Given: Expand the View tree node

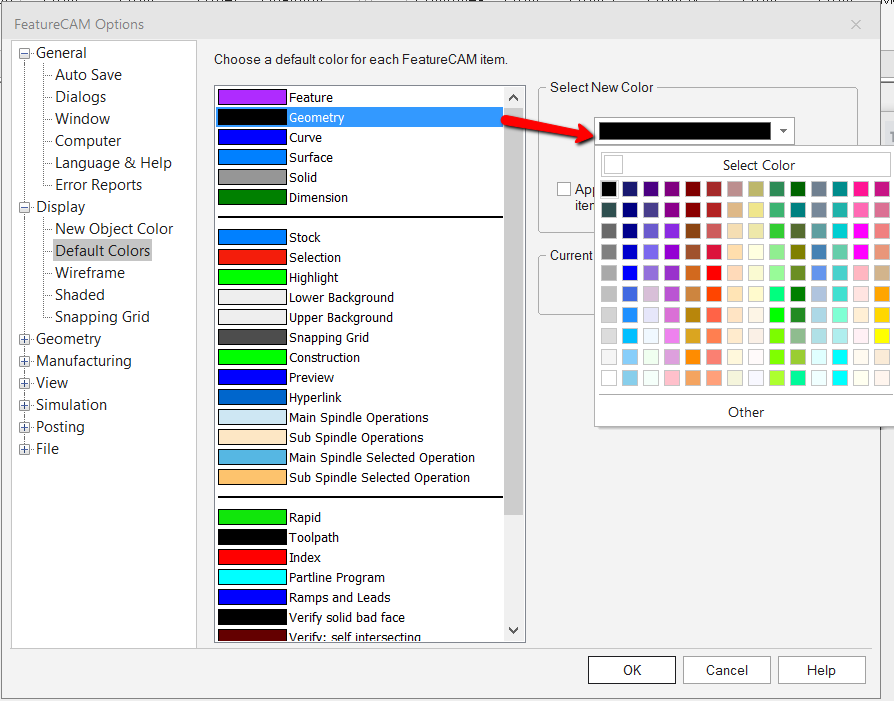Looking at the screenshot, I should click(25, 383).
